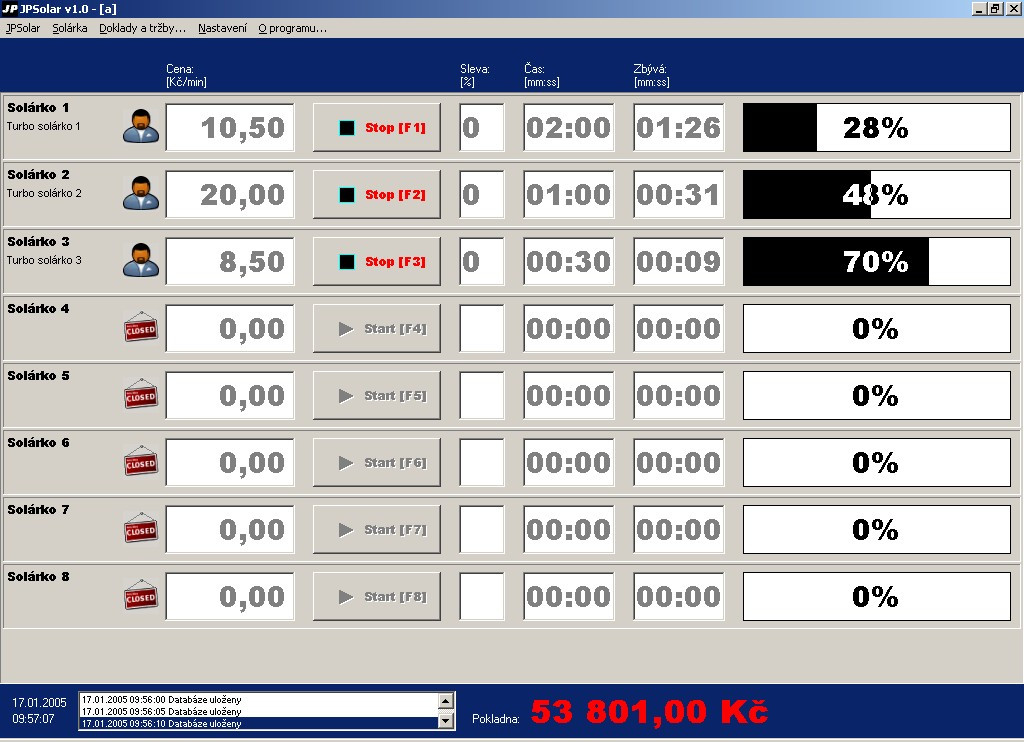The image size is (1024, 742).
Task: Click the CLOSED sign icon for Solárko 4
Action: [x=141, y=327]
